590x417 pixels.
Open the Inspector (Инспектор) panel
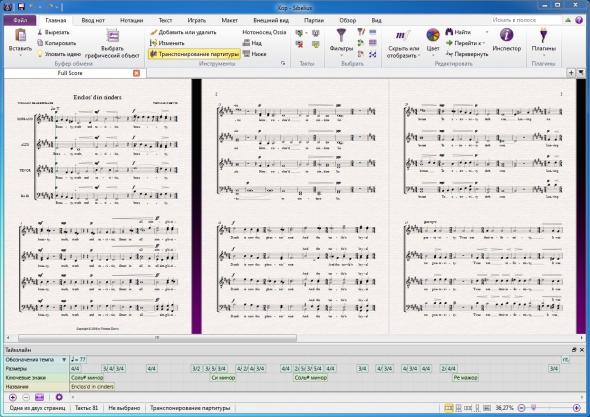tap(506, 39)
